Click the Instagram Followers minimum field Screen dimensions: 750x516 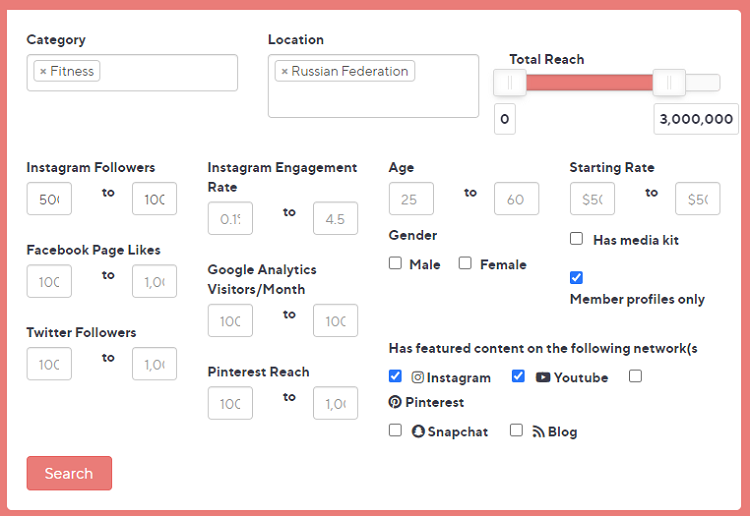49,199
